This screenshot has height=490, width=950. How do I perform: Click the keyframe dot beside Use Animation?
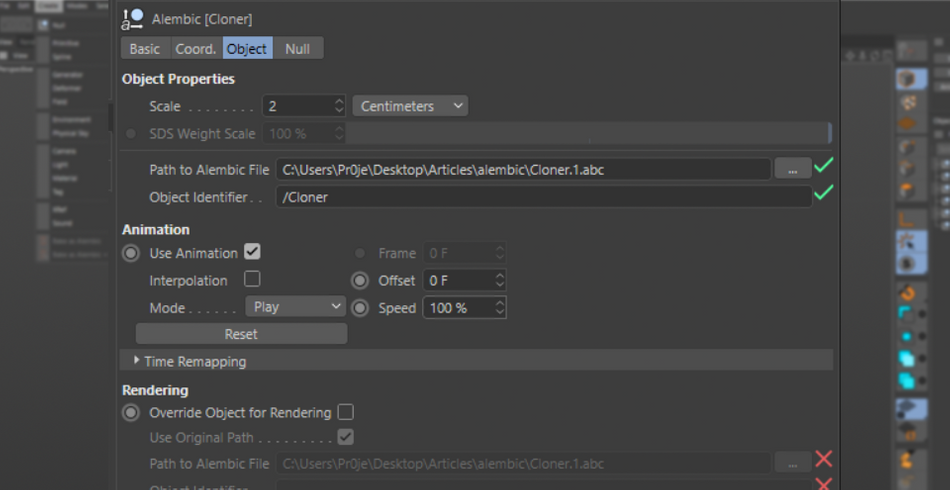tap(131, 253)
